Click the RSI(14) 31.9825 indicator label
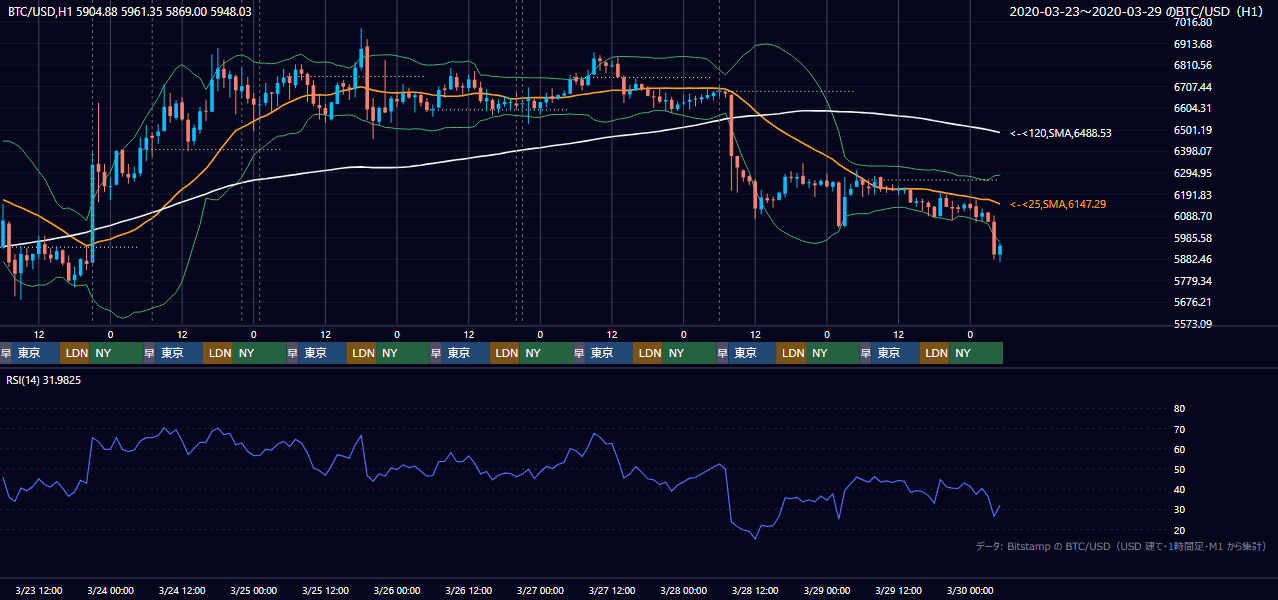This screenshot has height=600, width=1278. pos(44,380)
